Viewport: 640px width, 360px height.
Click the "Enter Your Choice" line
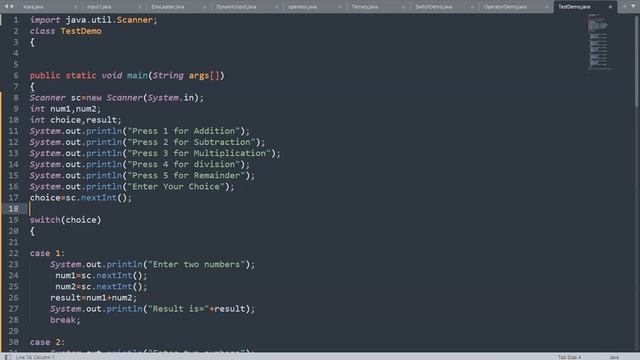132,187
